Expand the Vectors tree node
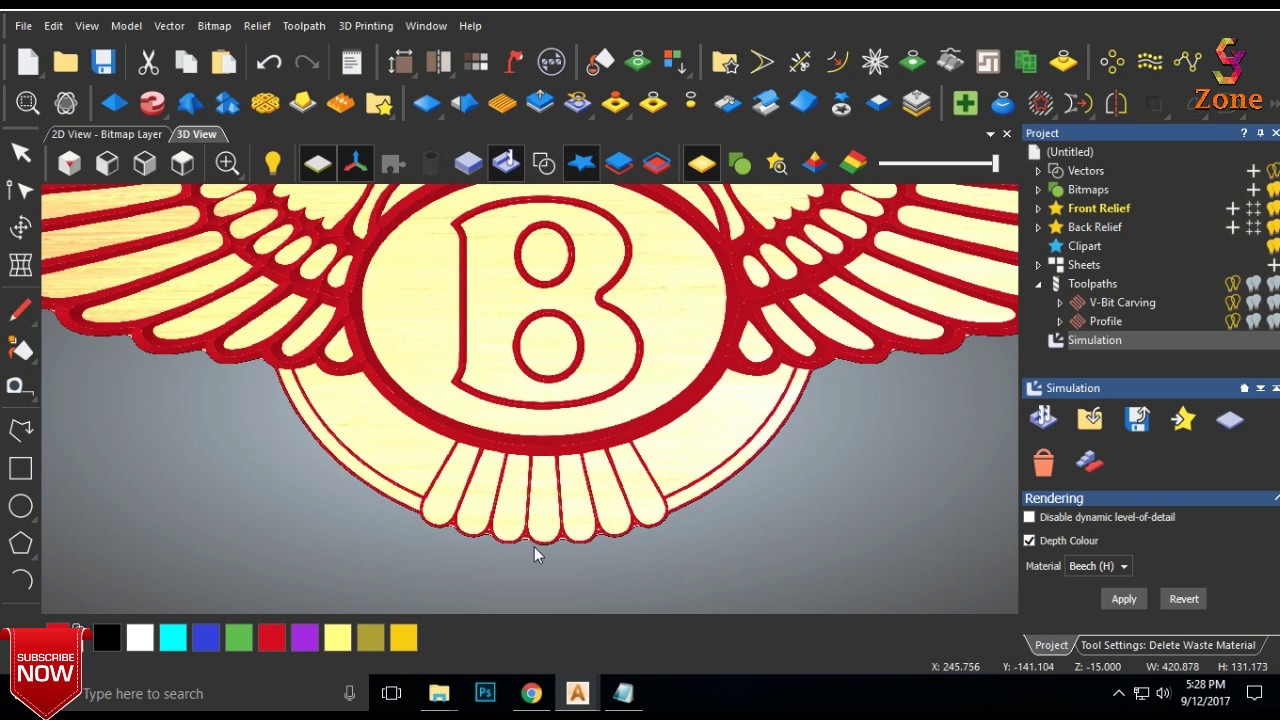 click(1038, 171)
